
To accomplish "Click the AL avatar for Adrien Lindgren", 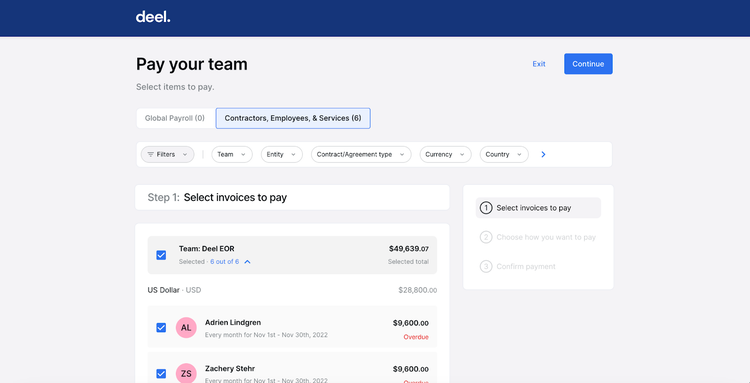I will pos(186,328).
